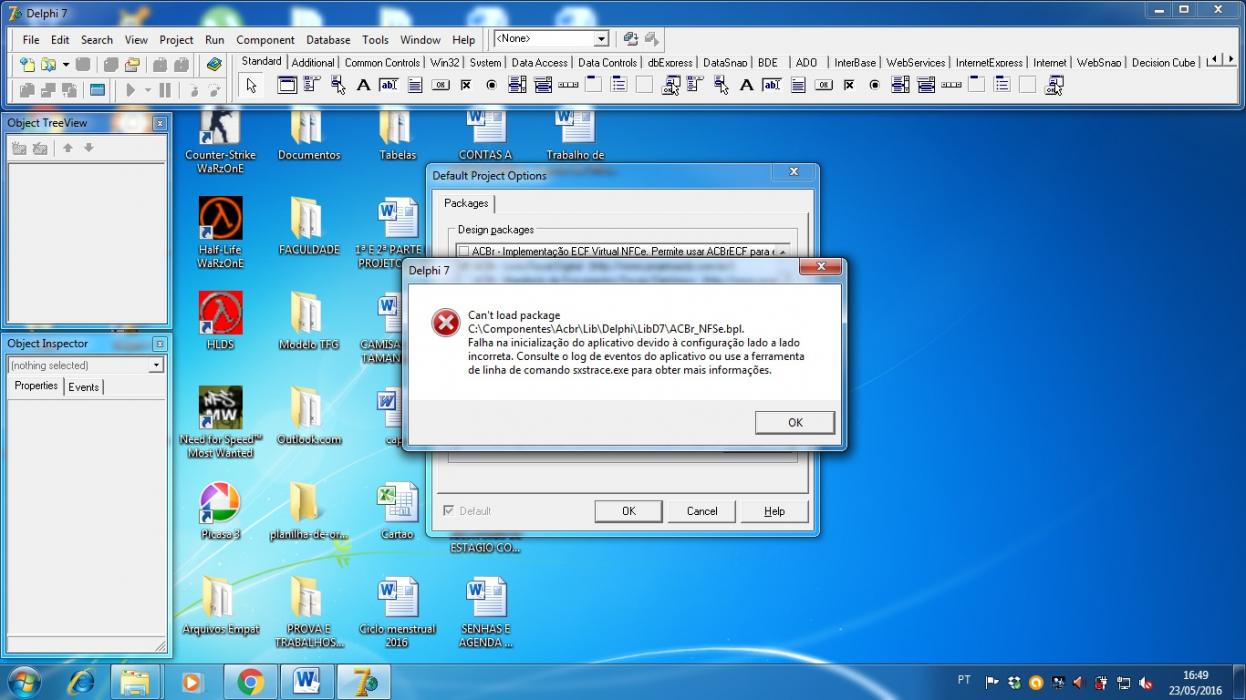Click the Windows Start button
The image size is (1246, 700).
24,682
